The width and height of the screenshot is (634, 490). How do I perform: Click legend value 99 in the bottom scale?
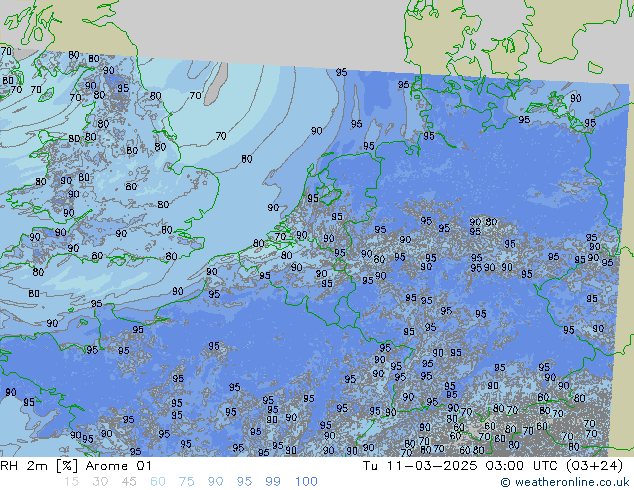tap(273, 482)
